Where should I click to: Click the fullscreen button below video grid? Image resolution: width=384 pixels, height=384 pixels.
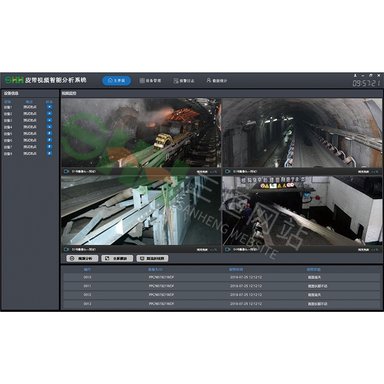coord(117,258)
